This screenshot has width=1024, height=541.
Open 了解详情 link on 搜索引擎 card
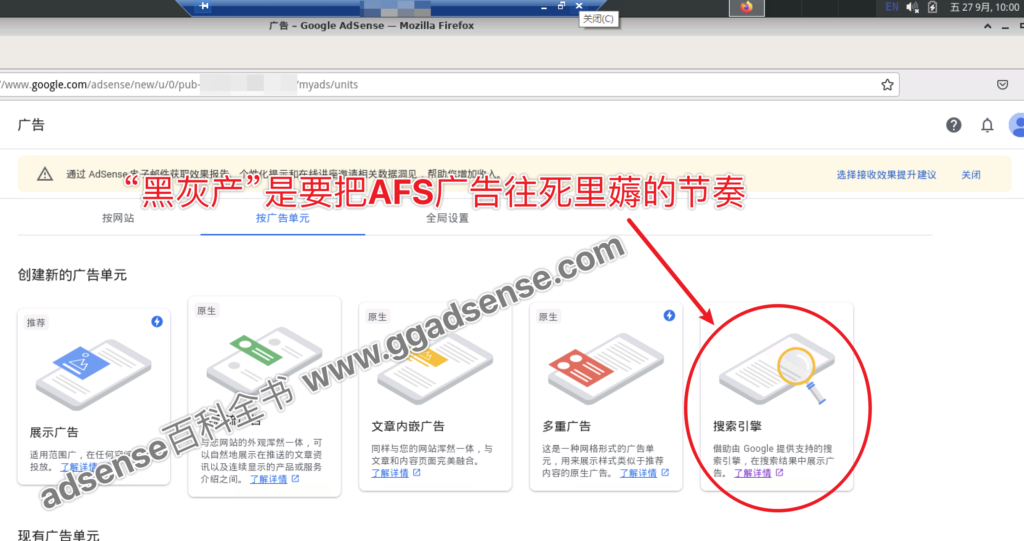pos(752,473)
